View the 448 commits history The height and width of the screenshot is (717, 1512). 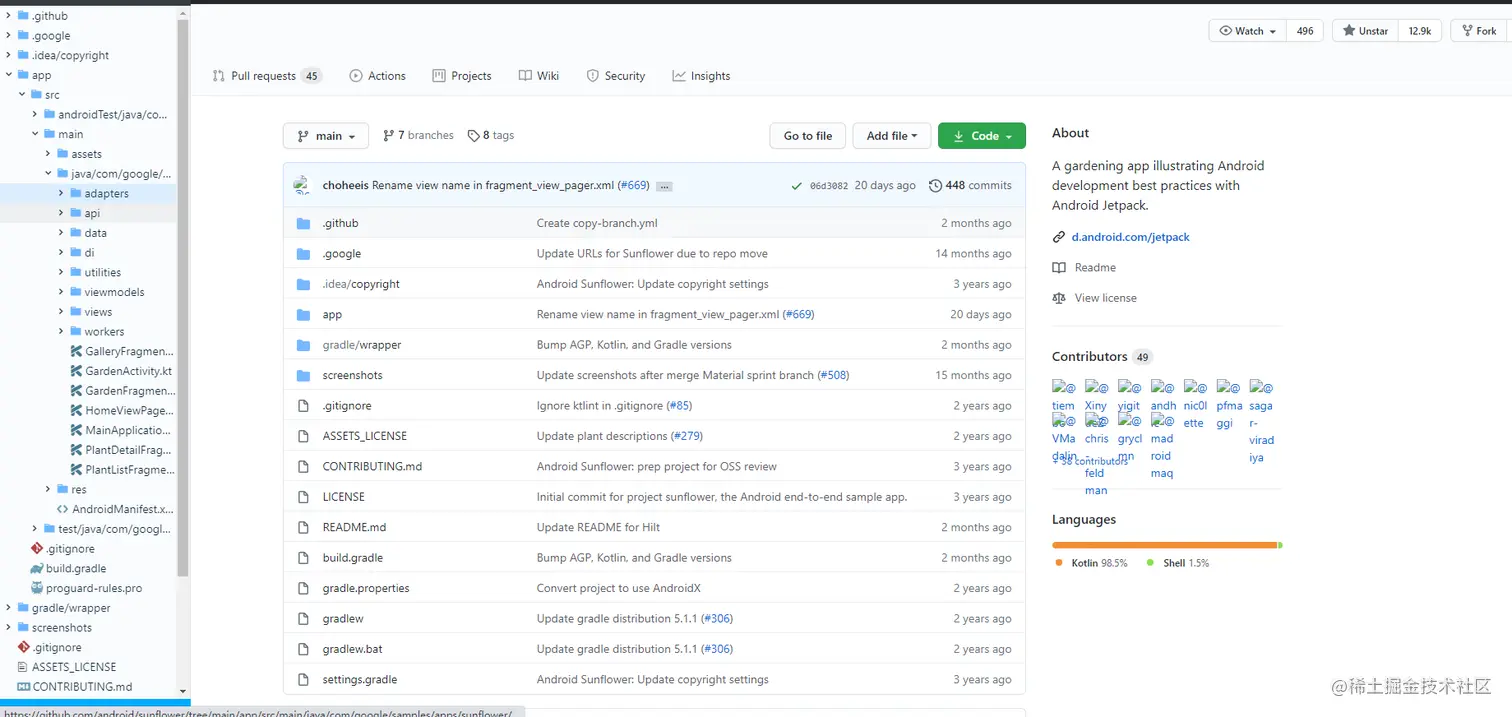click(970, 185)
